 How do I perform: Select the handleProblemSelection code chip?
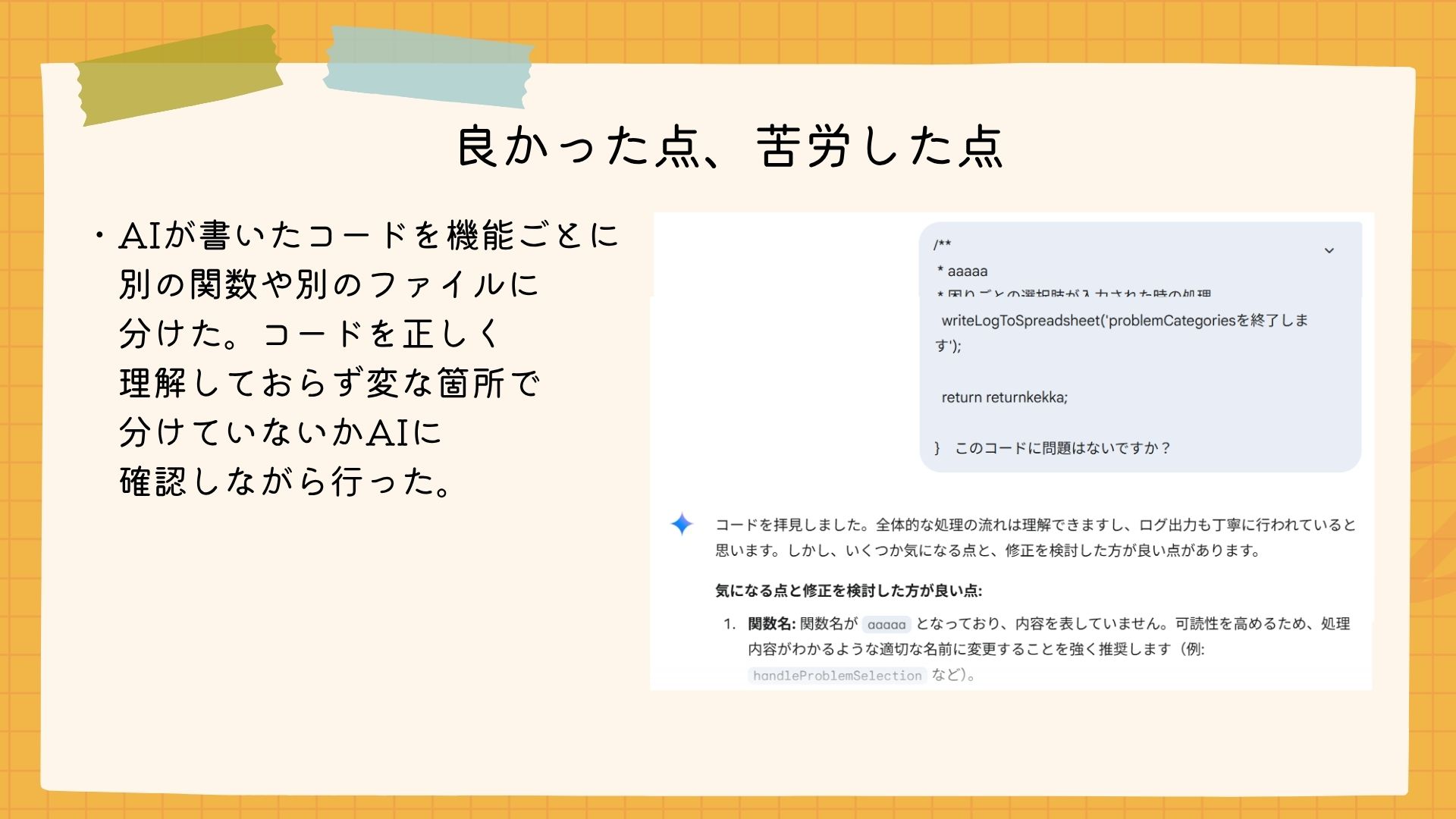(x=837, y=676)
